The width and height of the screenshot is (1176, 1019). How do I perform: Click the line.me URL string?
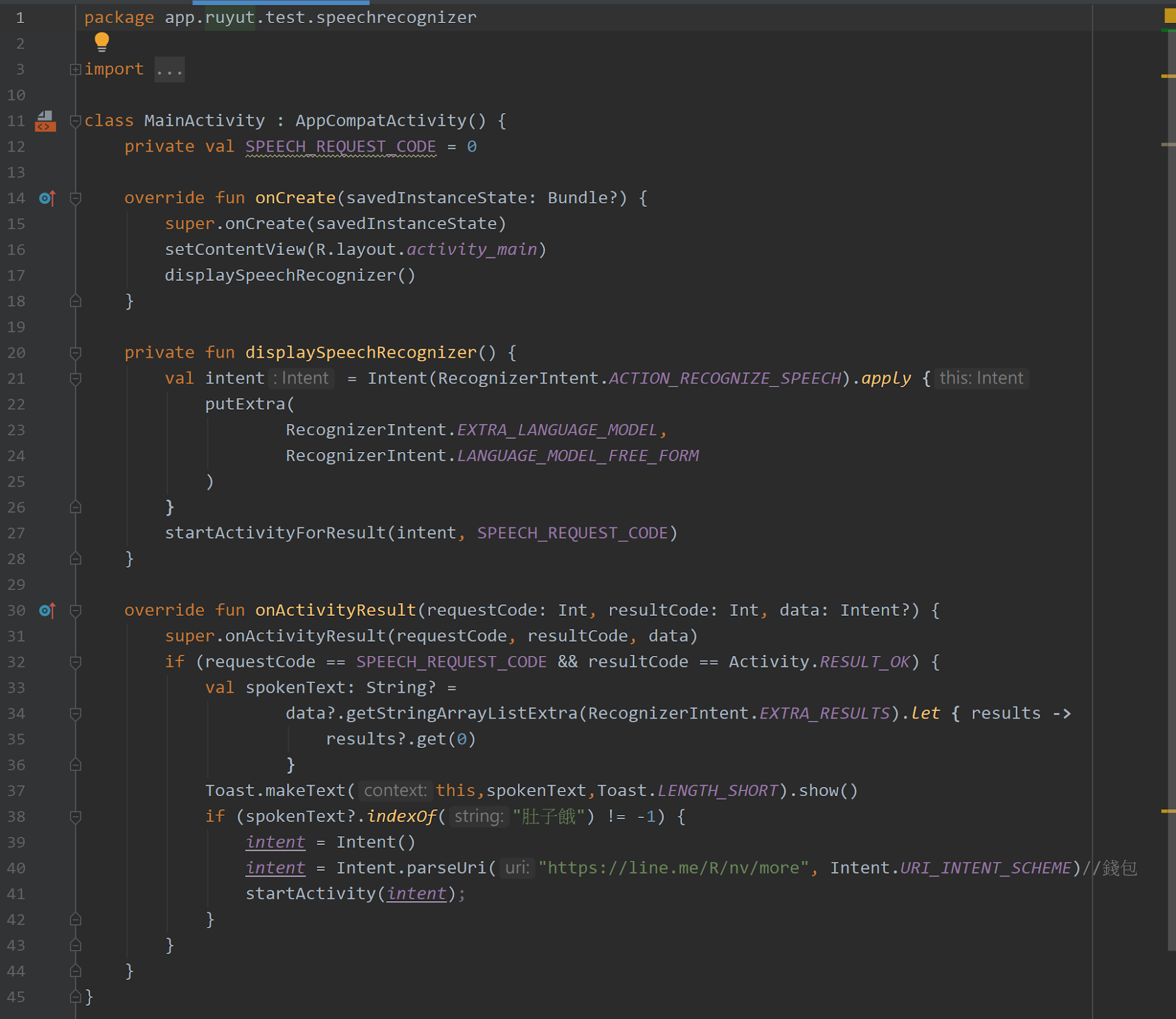tap(673, 867)
